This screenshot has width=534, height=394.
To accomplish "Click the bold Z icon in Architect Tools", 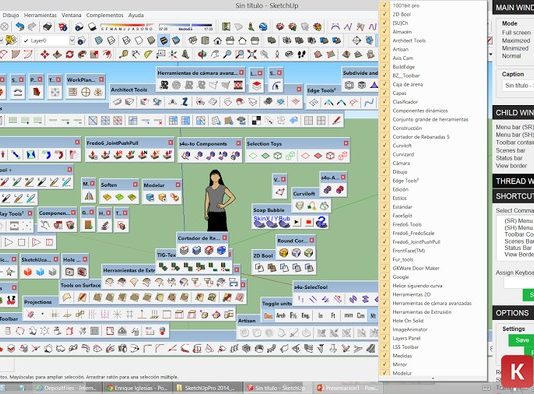I will 185,101.
